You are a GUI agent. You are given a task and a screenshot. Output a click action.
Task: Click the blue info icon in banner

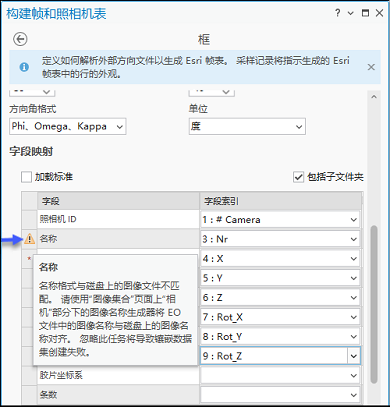(24, 67)
